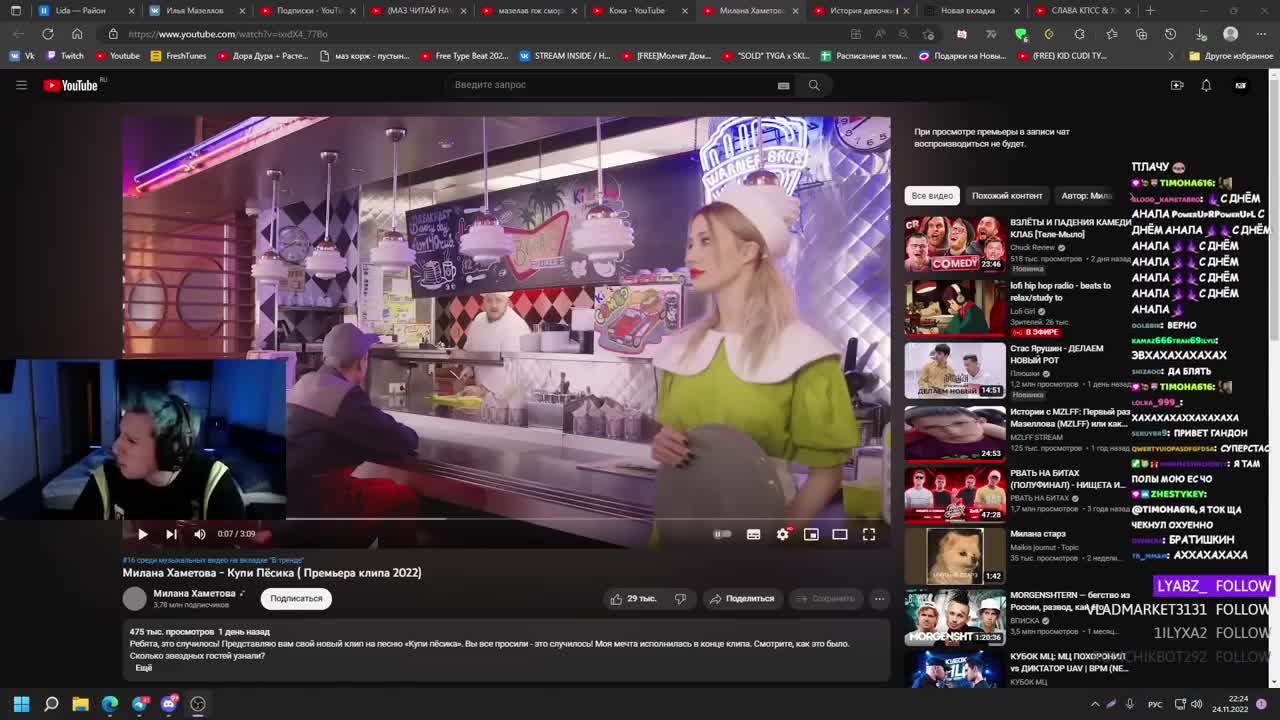Open Microsoft Edge from taskbar
The height and width of the screenshot is (720, 1280).
click(x=110, y=704)
